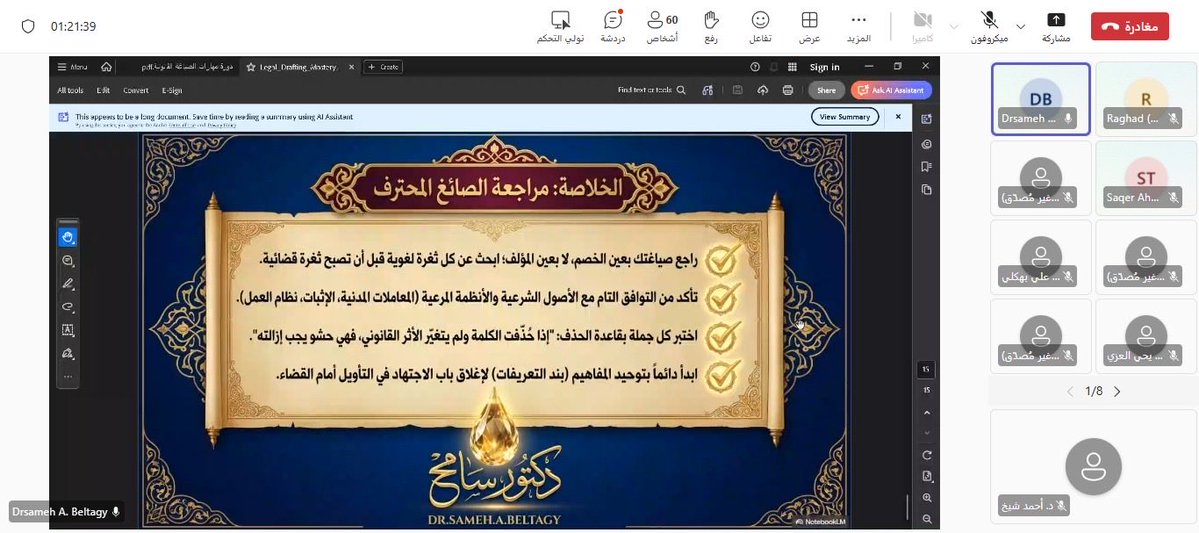Viewport: 1199px width, 533px height.
Task: Open the bookmarks panel icon
Action: [x=927, y=166]
